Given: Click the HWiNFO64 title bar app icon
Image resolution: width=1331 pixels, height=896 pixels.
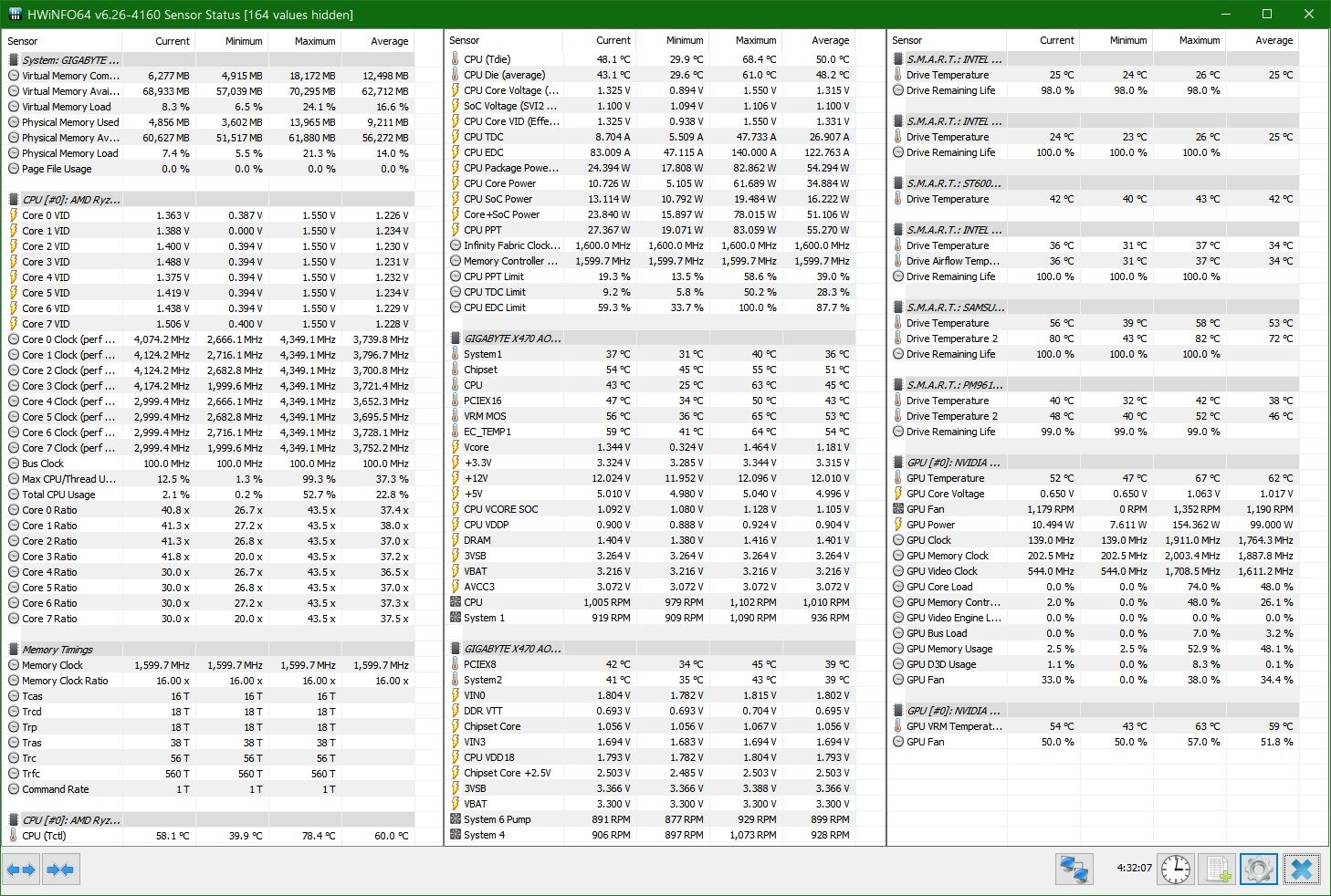Looking at the screenshot, I should [15, 14].
